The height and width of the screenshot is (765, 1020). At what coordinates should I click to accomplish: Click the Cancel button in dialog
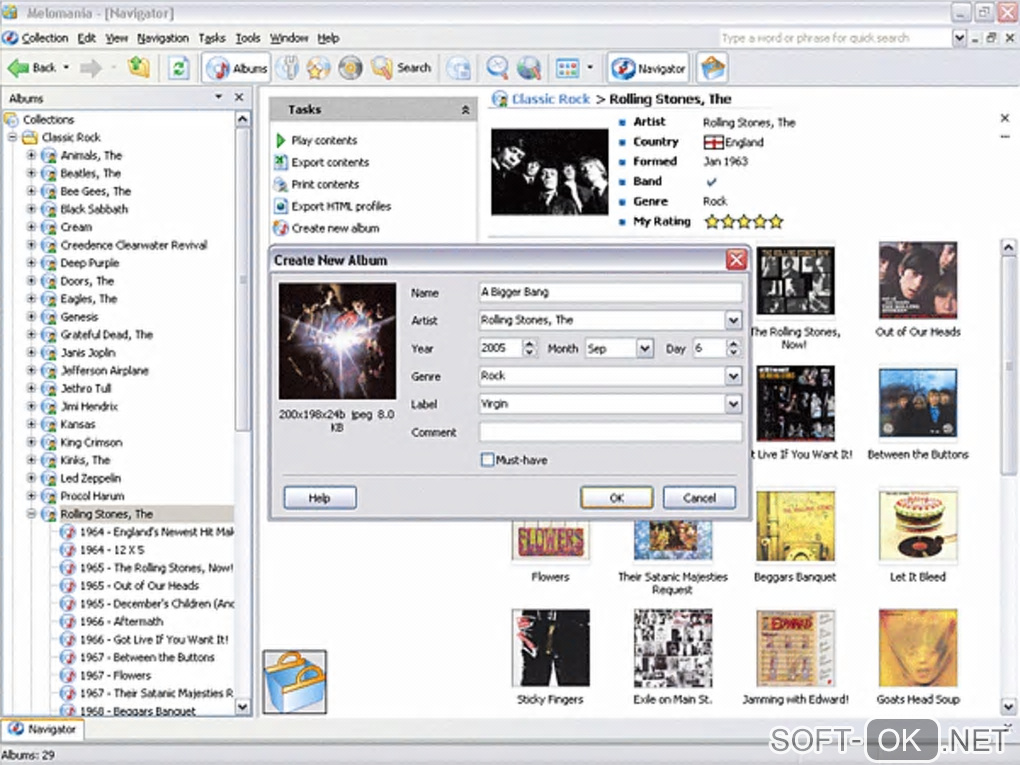[699, 498]
